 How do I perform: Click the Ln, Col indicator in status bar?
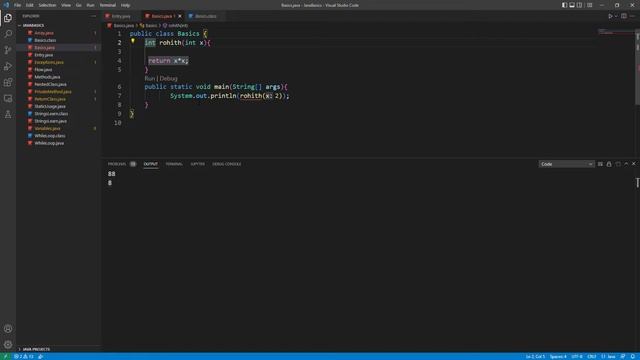tap(535, 356)
